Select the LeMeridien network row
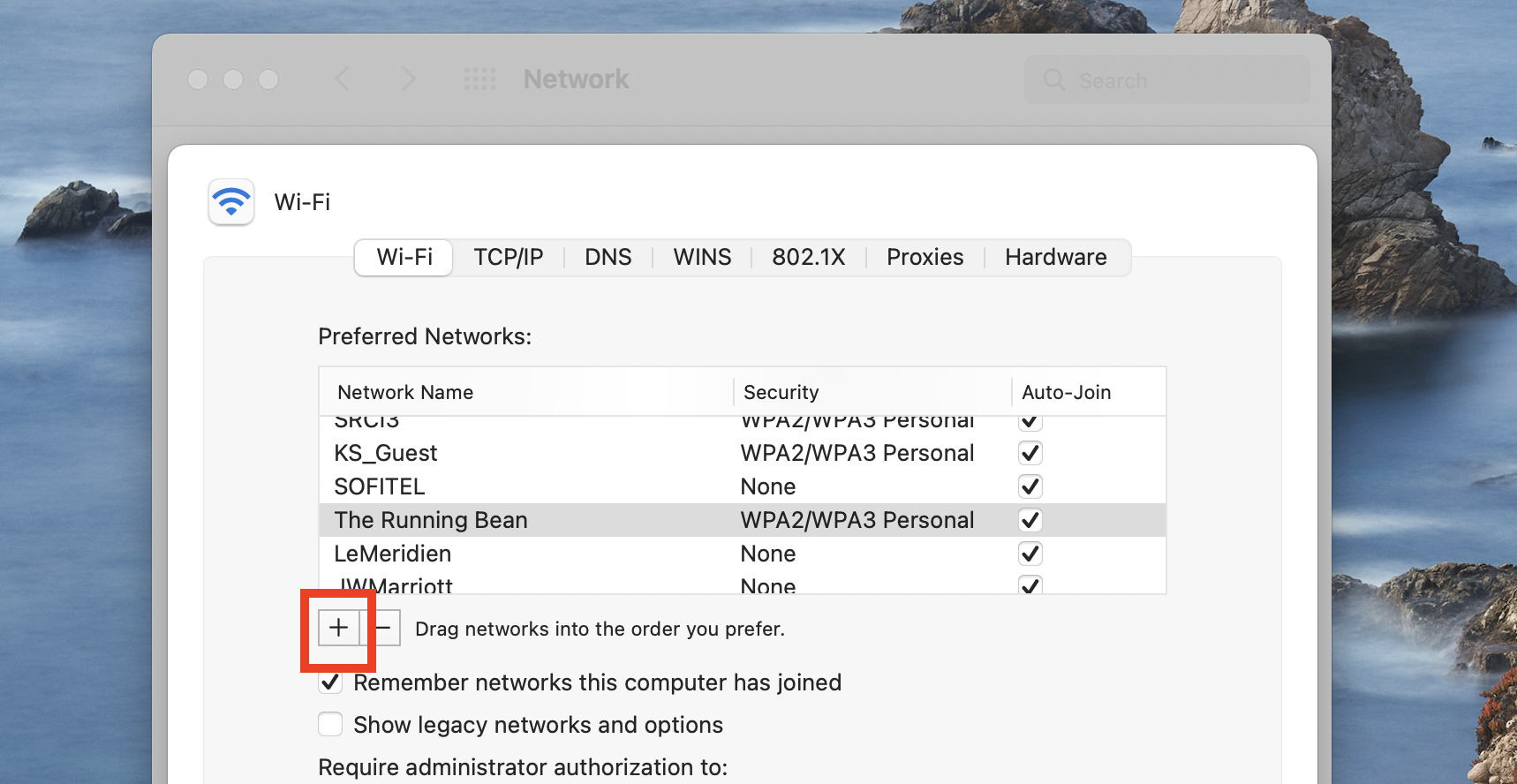This screenshot has width=1517, height=784. [x=743, y=554]
